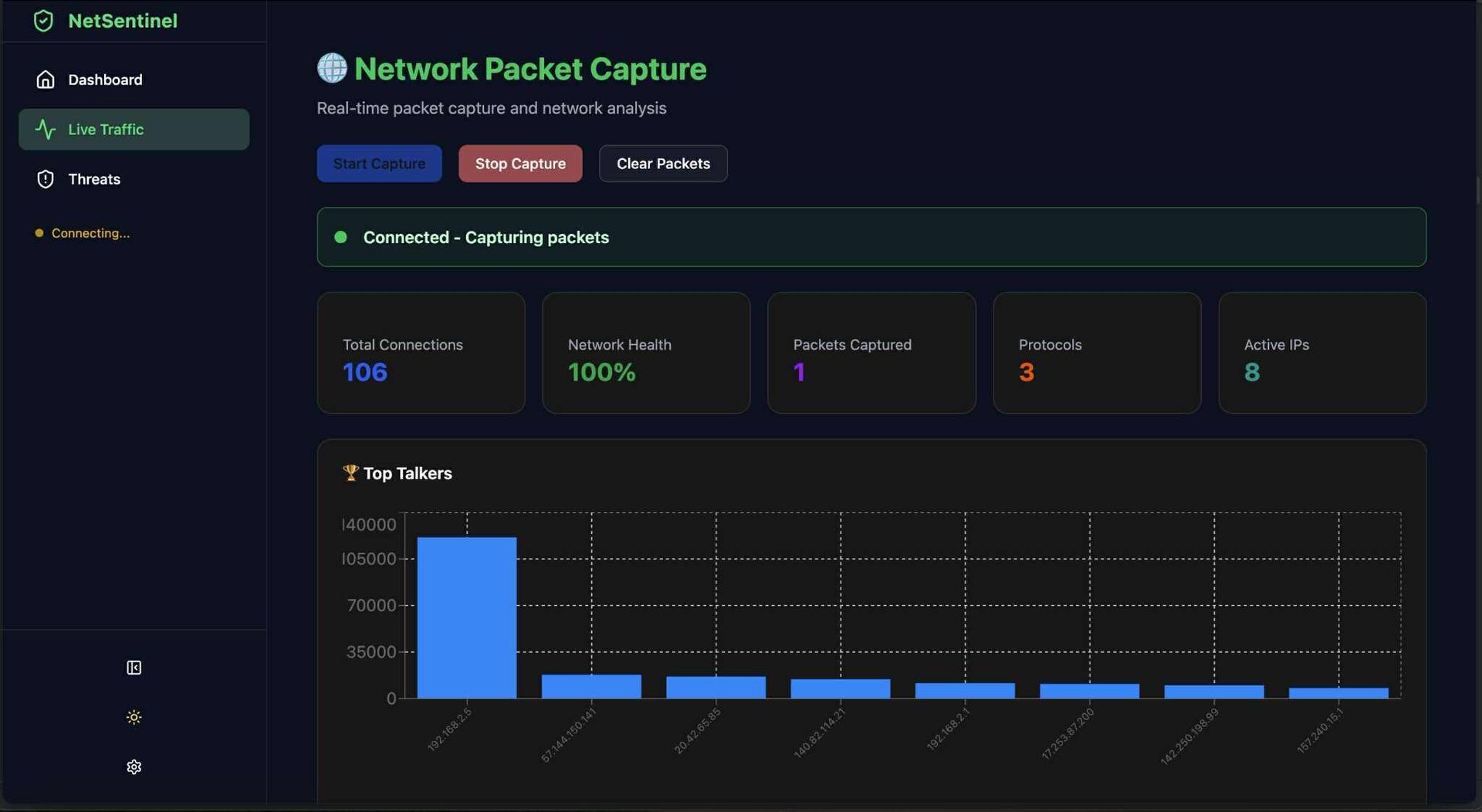Go to the Threats section

[x=134, y=179]
